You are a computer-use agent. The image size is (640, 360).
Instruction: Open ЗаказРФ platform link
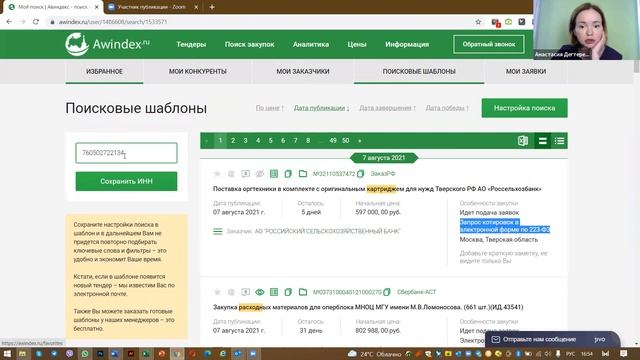[383, 174]
